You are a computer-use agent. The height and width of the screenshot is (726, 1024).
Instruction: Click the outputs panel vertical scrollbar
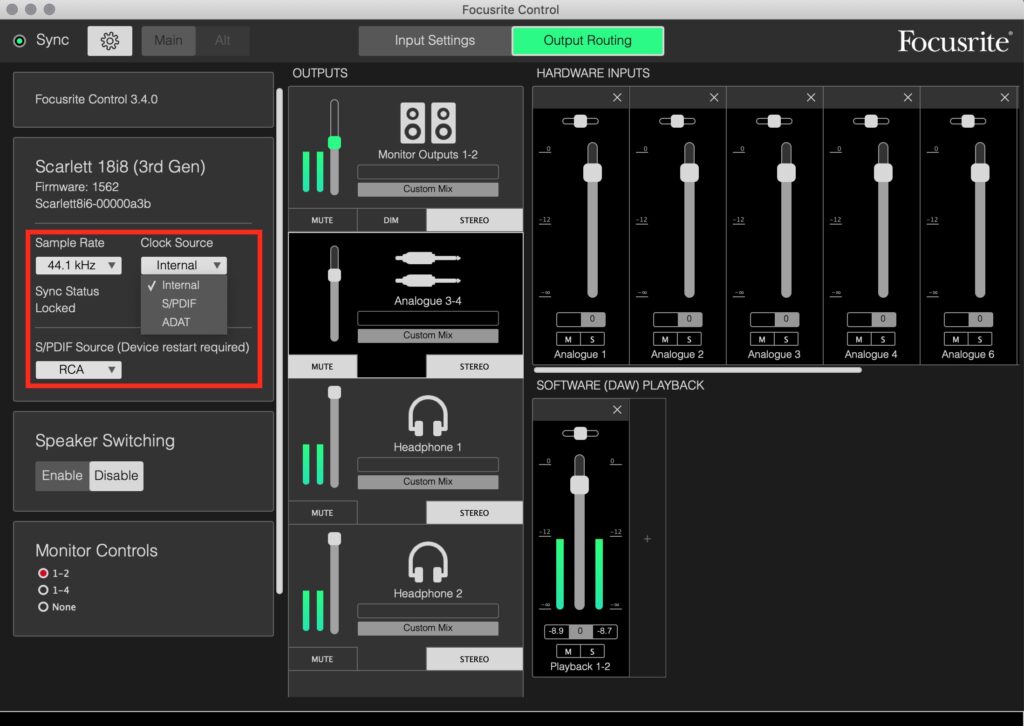[280, 341]
